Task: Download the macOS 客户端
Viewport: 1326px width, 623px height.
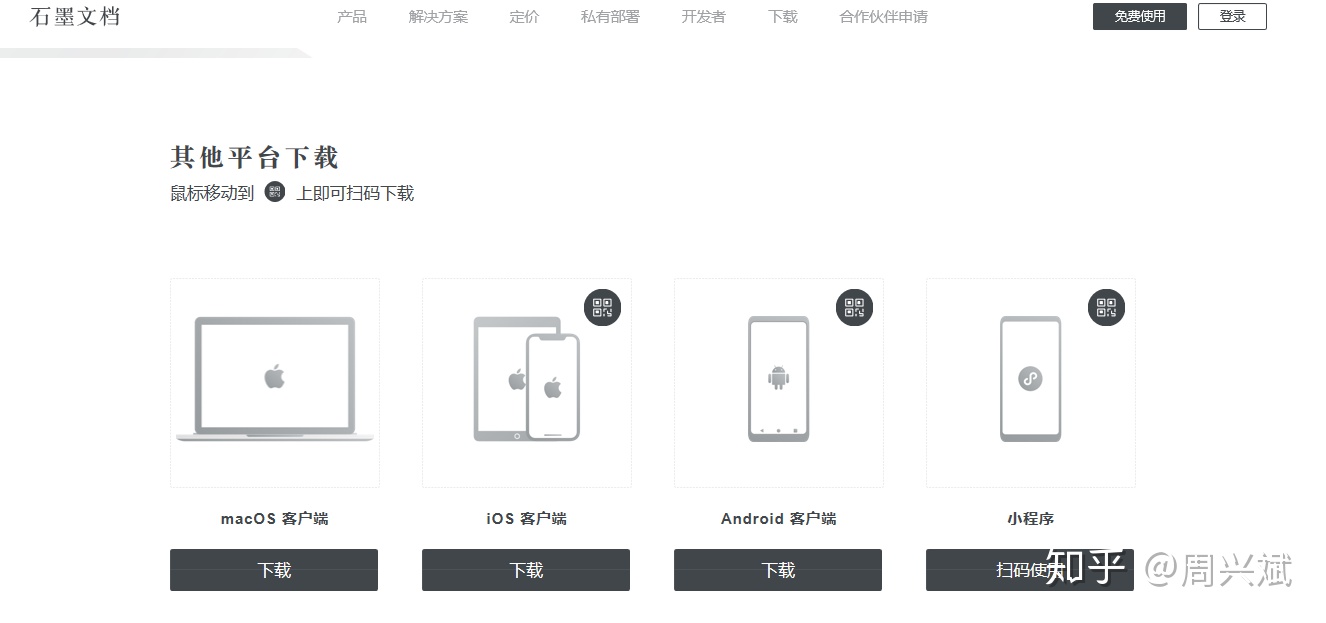Action: pyautogui.click(x=274, y=570)
